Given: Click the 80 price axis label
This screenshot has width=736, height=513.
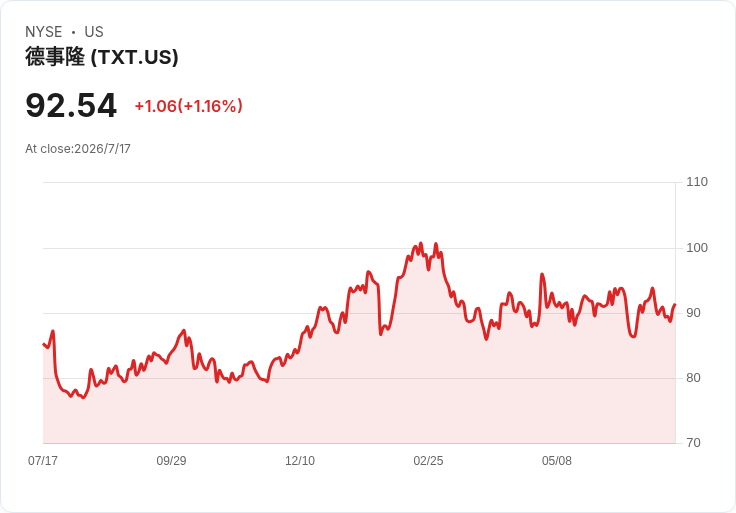Looking at the screenshot, I should click(x=693, y=378).
